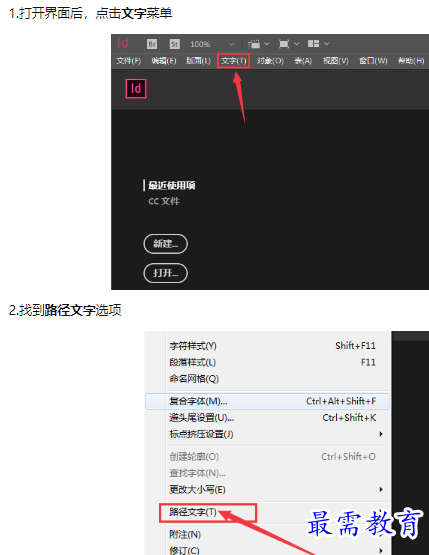The image size is (429, 555).
Task: Expand the view options dropdown arrow
Action: point(267,44)
